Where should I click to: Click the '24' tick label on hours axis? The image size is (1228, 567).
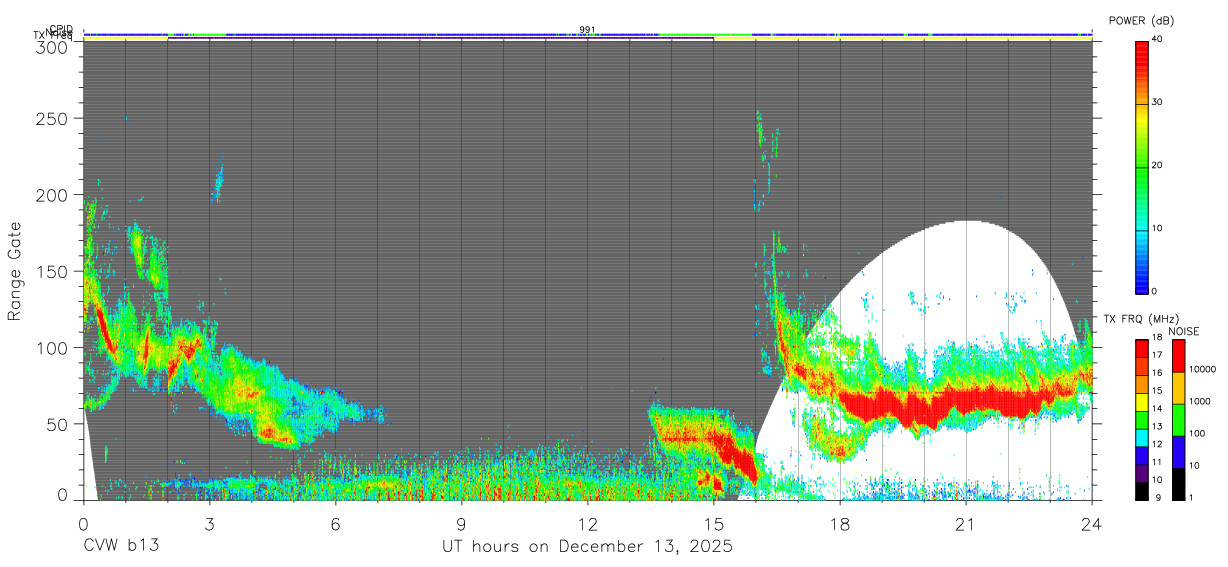tap(1092, 522)
